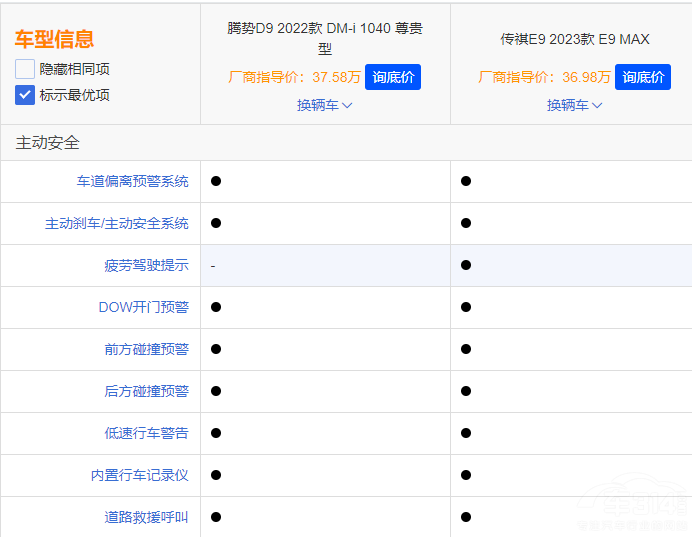Click 腾势D9 dot icon for 车道偏离预警系统
692x537 pixels.
(x=216, y=181)
